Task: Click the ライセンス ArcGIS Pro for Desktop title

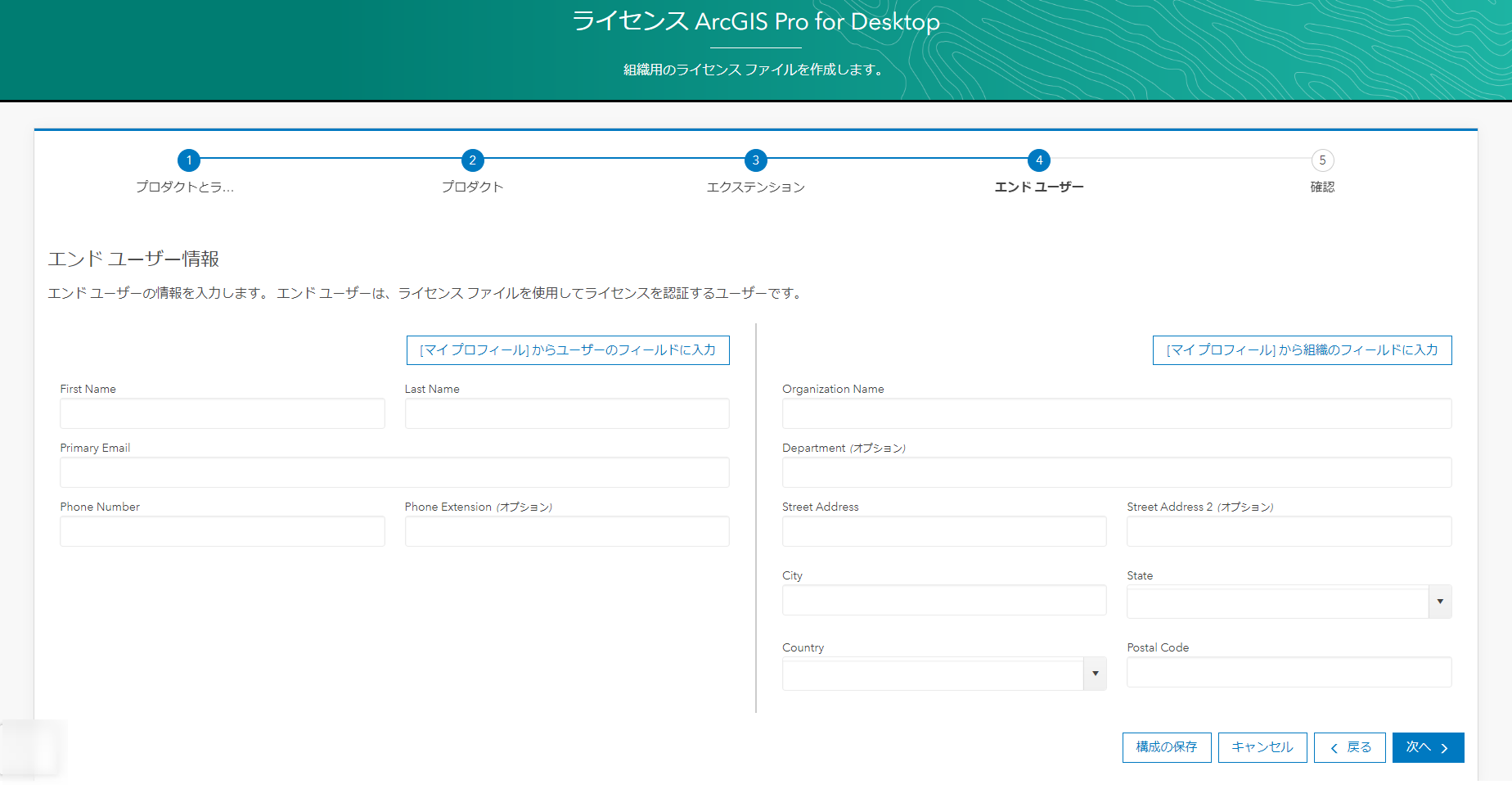Action: click(x=756, y=20)
